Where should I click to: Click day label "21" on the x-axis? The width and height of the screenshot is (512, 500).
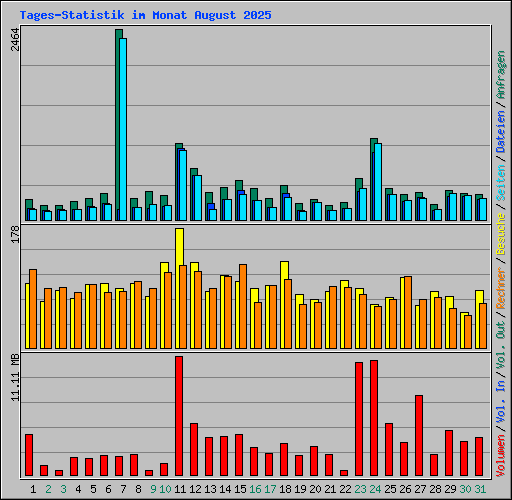[x=330, y=489]
